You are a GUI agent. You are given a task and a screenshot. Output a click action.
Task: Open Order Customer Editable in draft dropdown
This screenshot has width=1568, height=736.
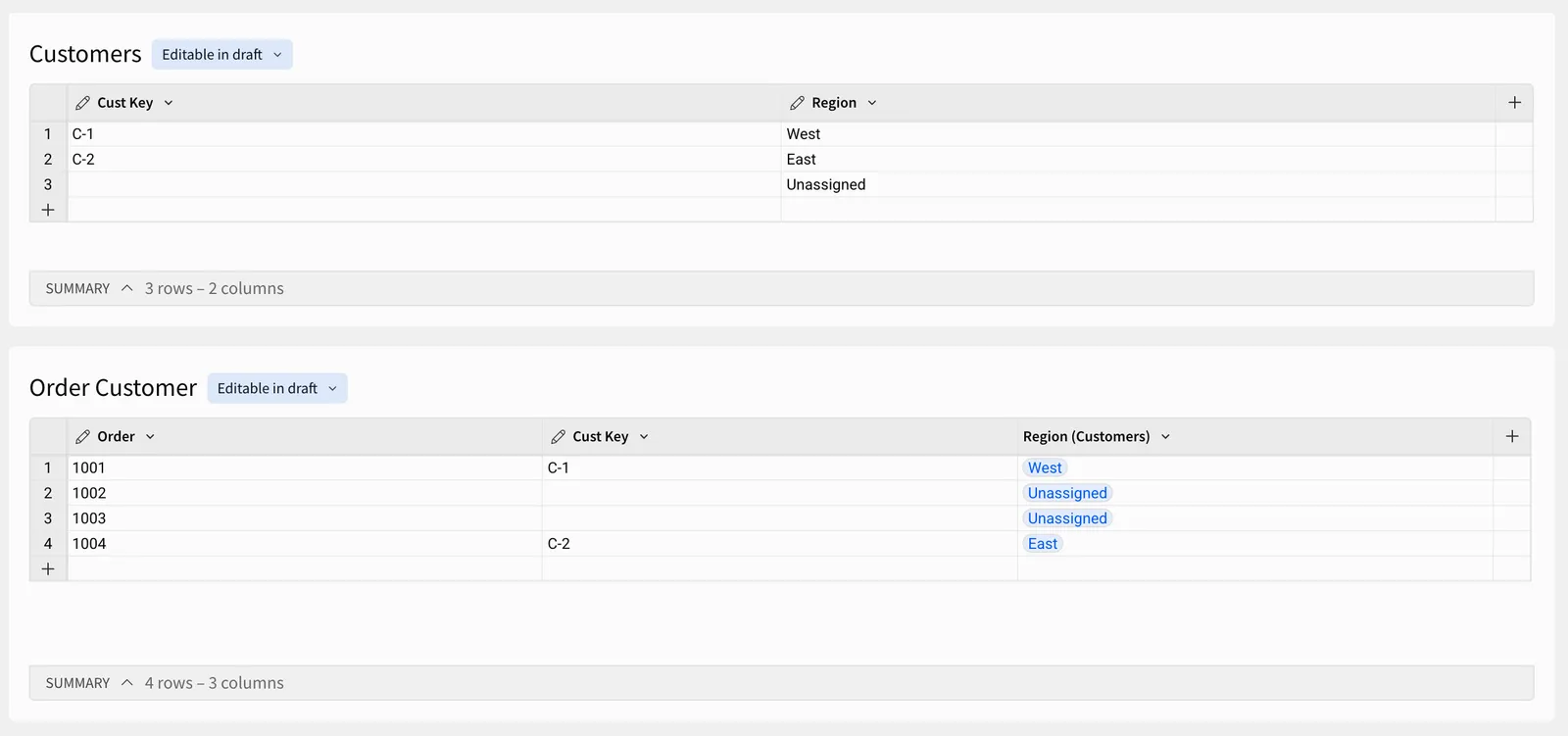click(x=277, y=389)
